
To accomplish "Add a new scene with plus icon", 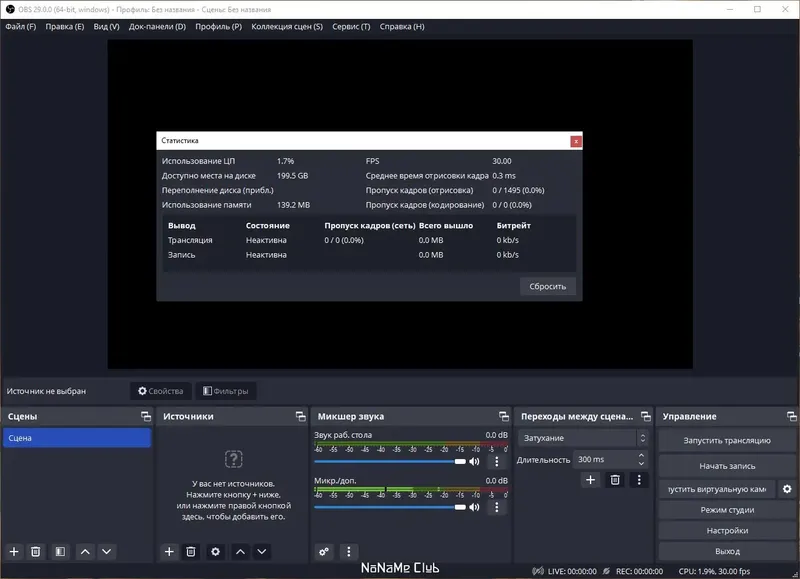I will pos(14,551).
